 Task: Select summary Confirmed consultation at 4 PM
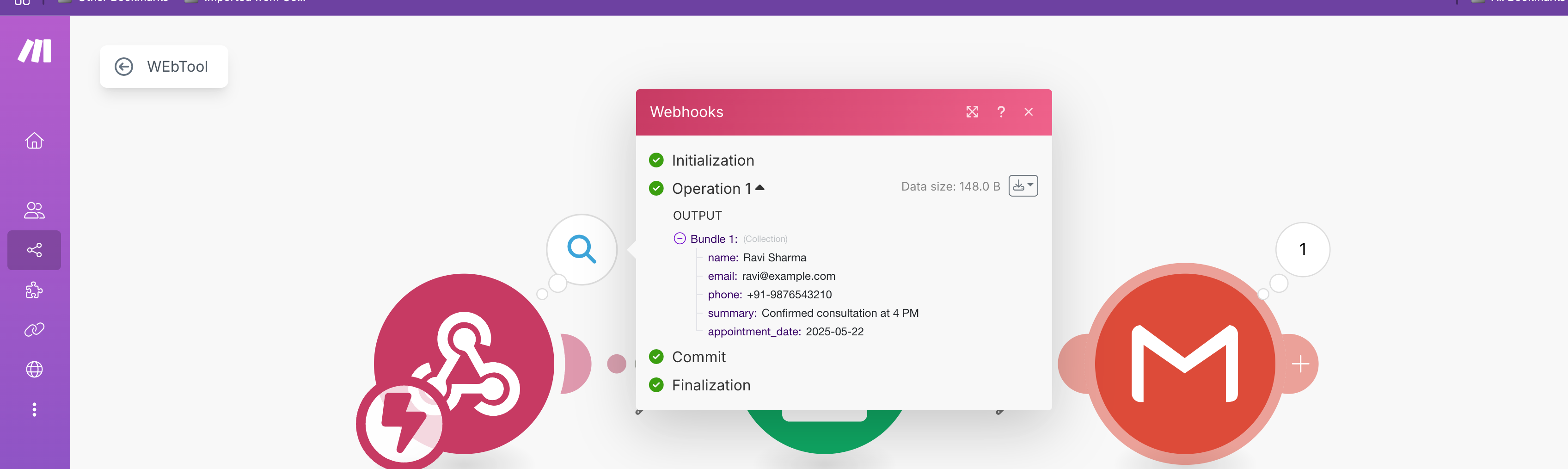coord(840,313)
